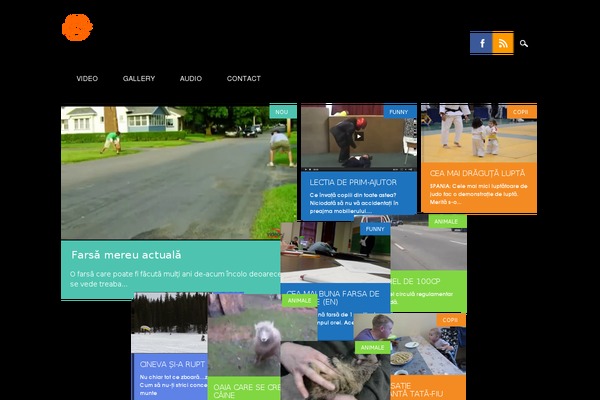Click the ANIMALE tag on hedgehog card
Screen dimensions: 600x400
click(372, 348)
